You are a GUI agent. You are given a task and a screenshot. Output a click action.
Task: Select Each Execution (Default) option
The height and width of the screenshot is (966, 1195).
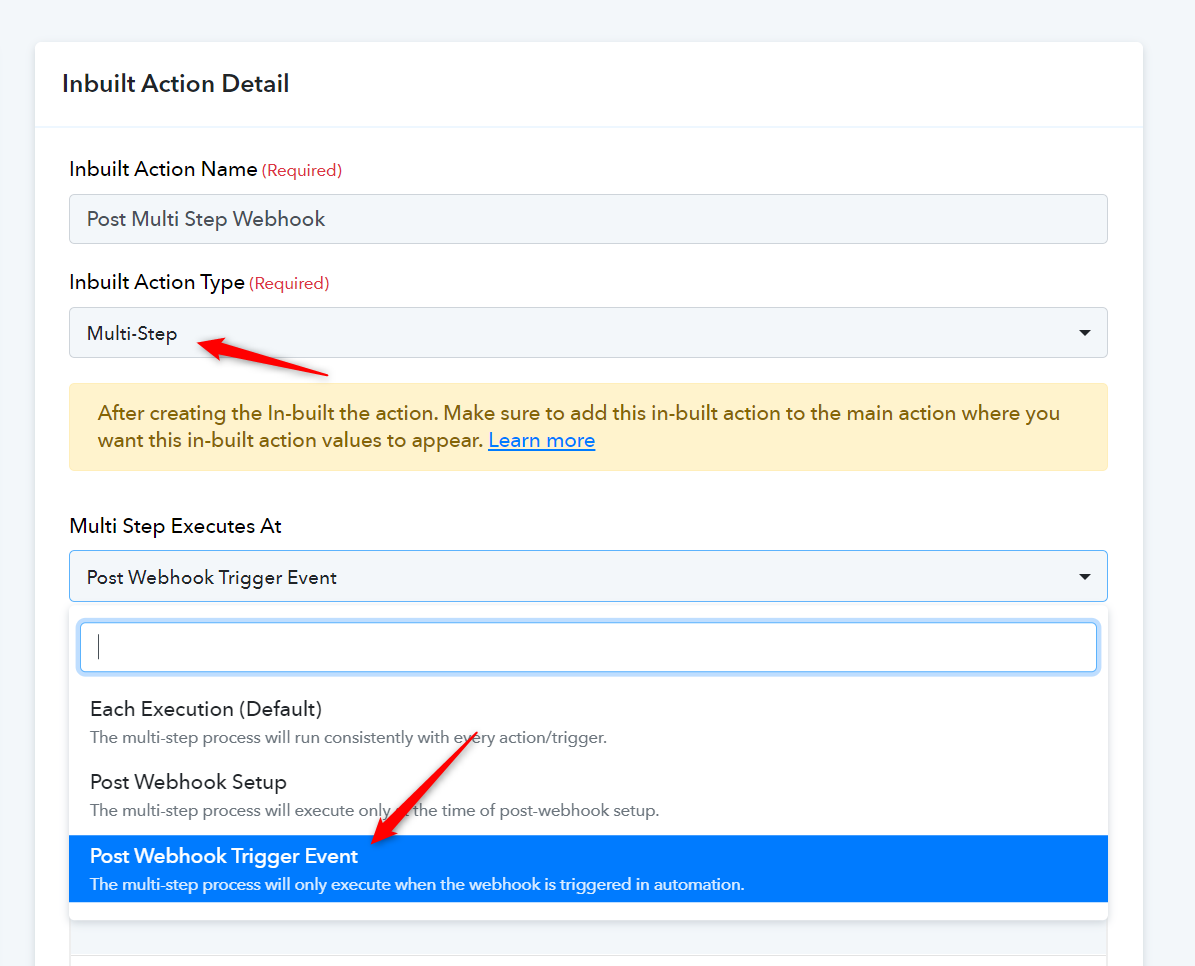click(x=588, y=721)
